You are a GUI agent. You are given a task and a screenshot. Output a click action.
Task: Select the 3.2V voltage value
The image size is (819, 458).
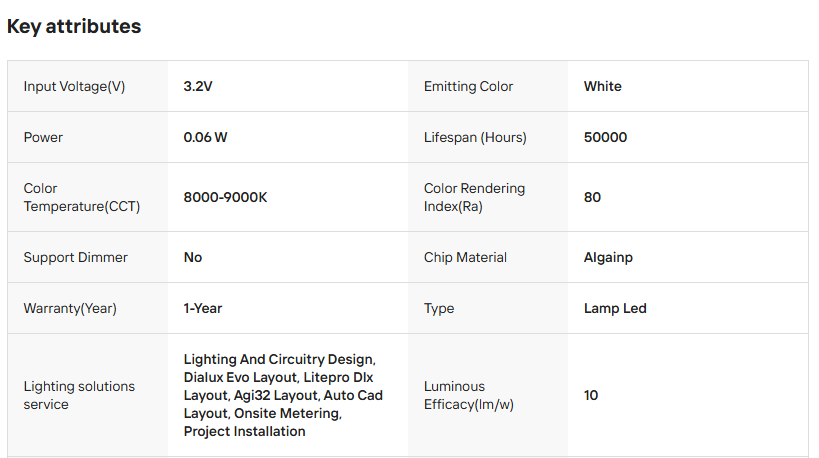pos(198,86)
